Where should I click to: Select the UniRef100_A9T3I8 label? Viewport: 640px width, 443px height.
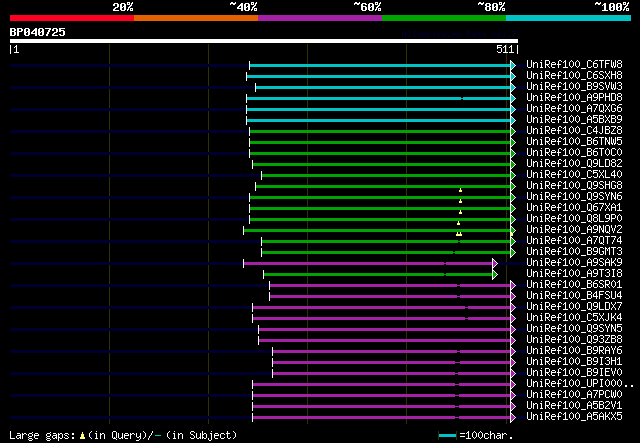pos(574,274)
